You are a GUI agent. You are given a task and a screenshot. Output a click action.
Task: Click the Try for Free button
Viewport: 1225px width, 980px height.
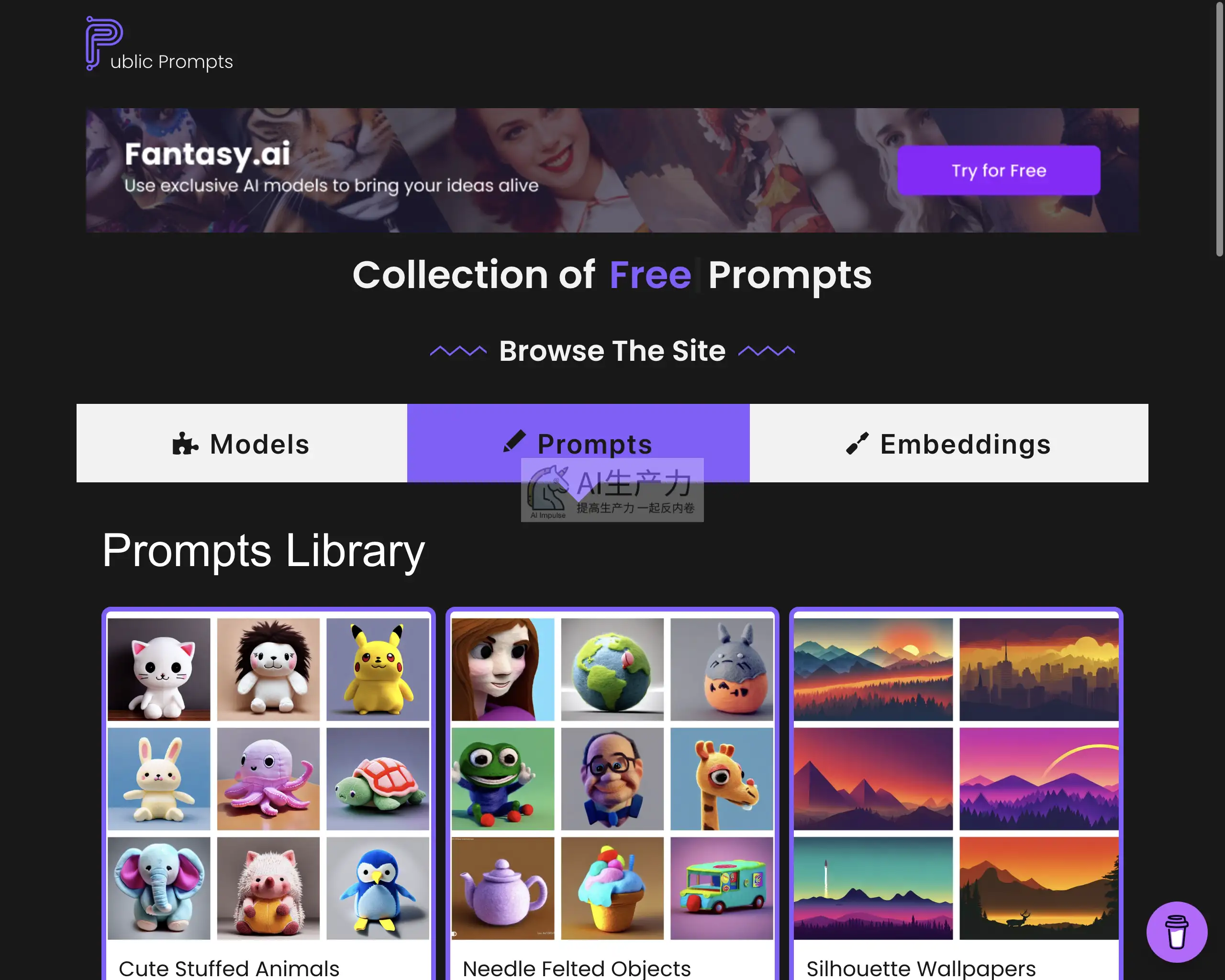(x=998, y=170)
